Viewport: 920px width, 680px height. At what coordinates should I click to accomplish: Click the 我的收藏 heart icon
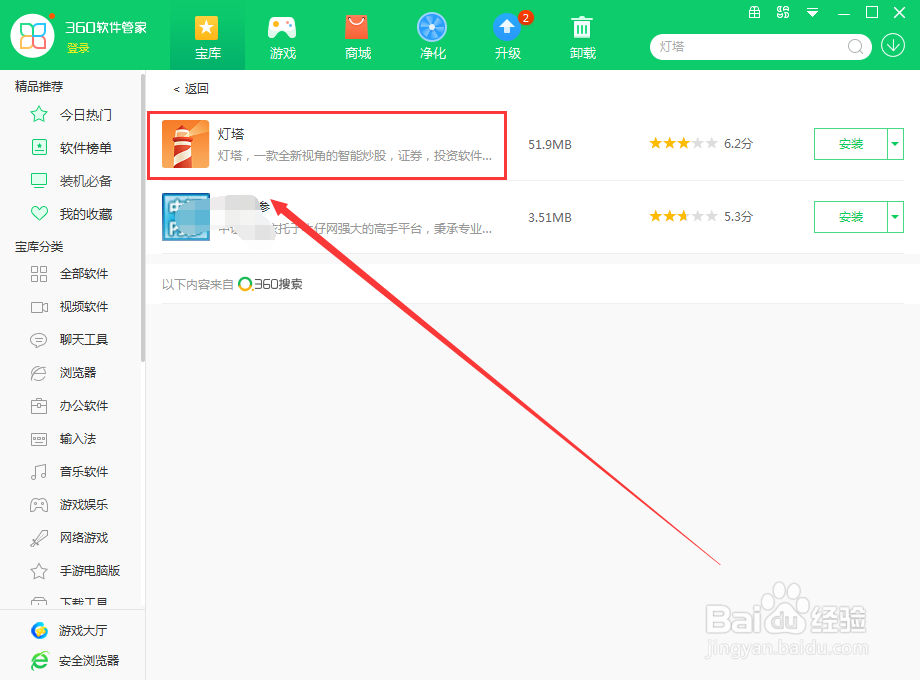coord(39,213)
